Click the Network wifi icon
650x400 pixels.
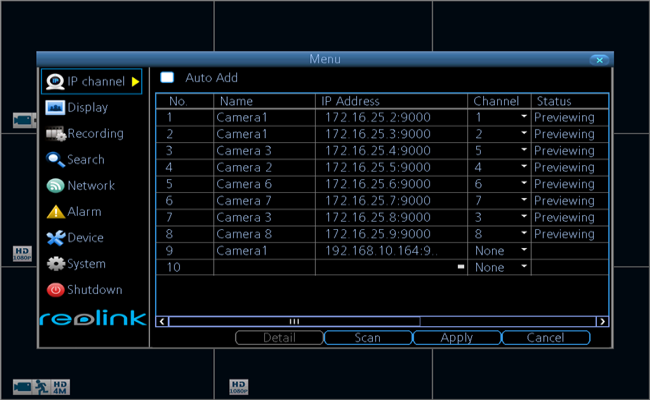tap(55, 185)
